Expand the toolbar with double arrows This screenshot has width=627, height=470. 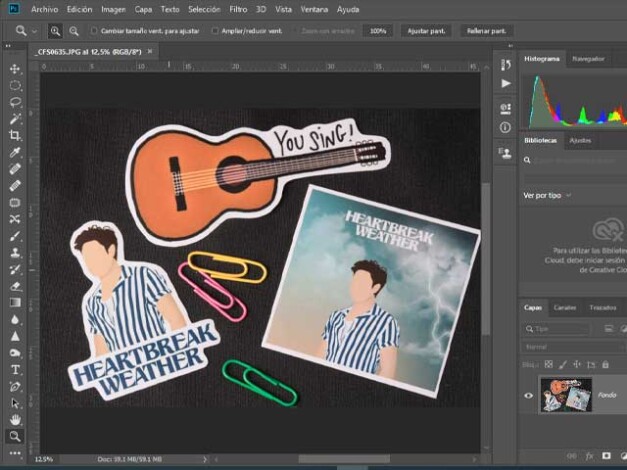pyautogui.click(x=8, y=46)
